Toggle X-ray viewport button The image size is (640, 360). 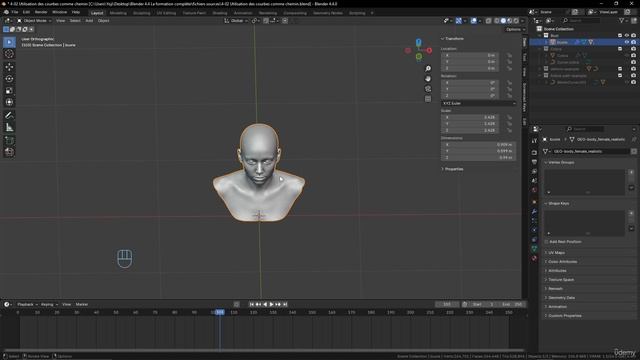(x=488, y=20)
